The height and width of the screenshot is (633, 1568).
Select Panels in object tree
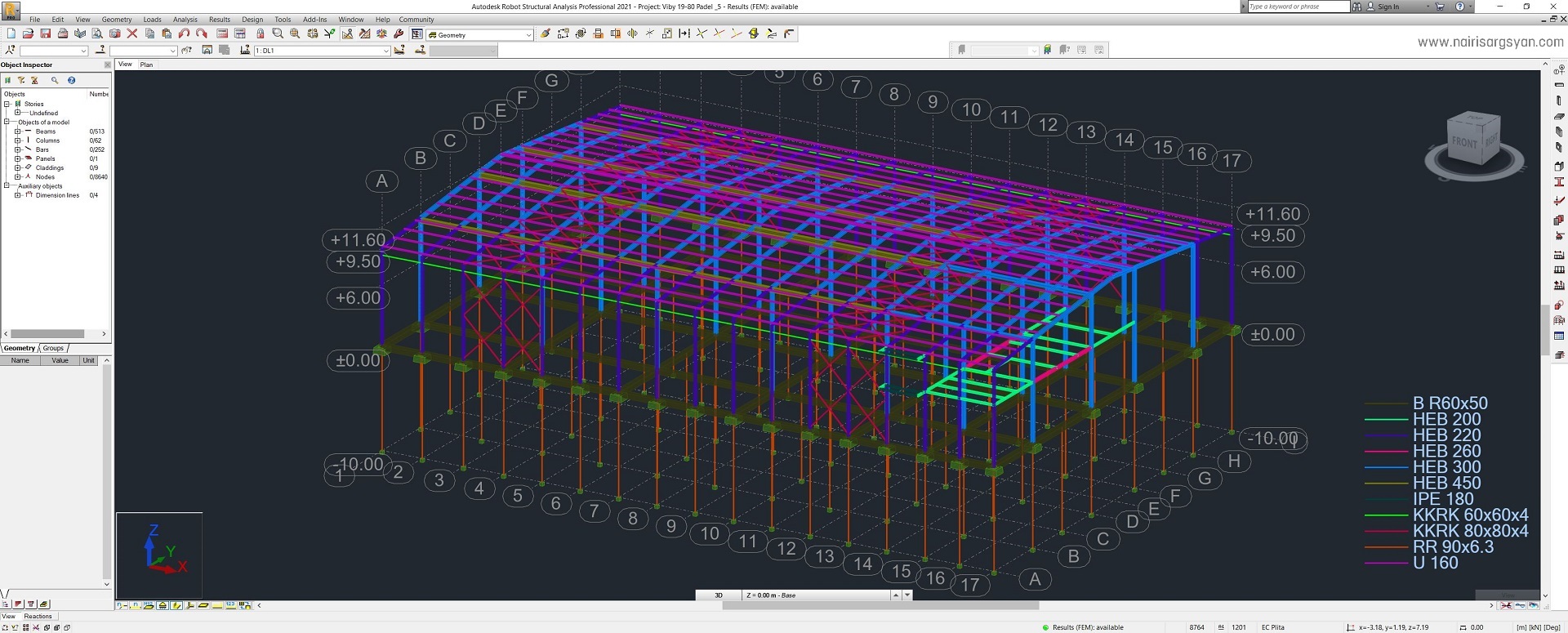click(x=45, y=158)
